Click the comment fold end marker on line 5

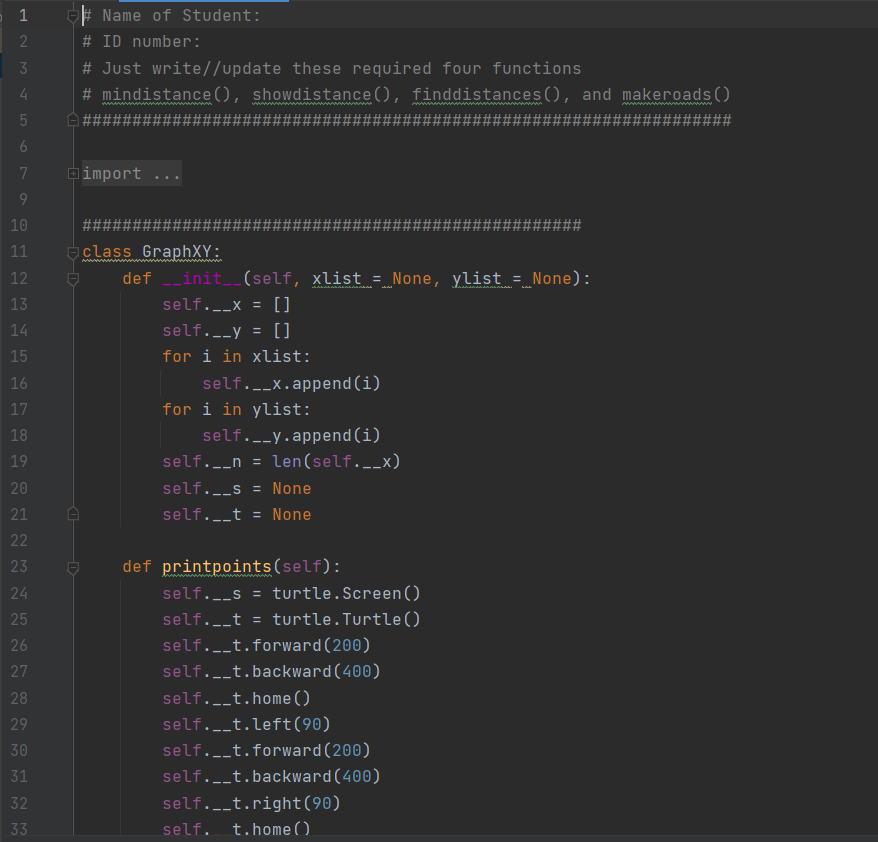point(73,120)
